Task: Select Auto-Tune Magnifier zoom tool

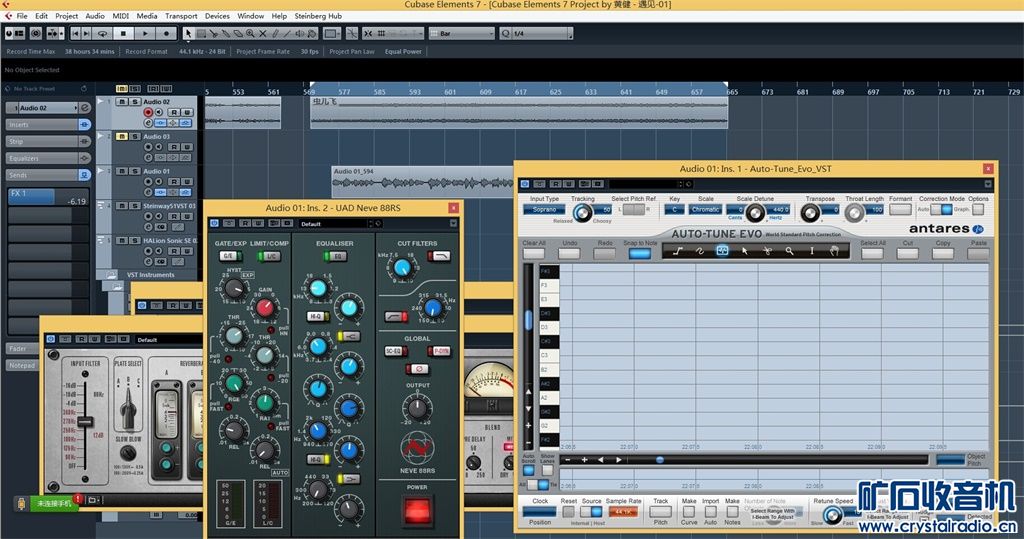Action: pos(789,251)
